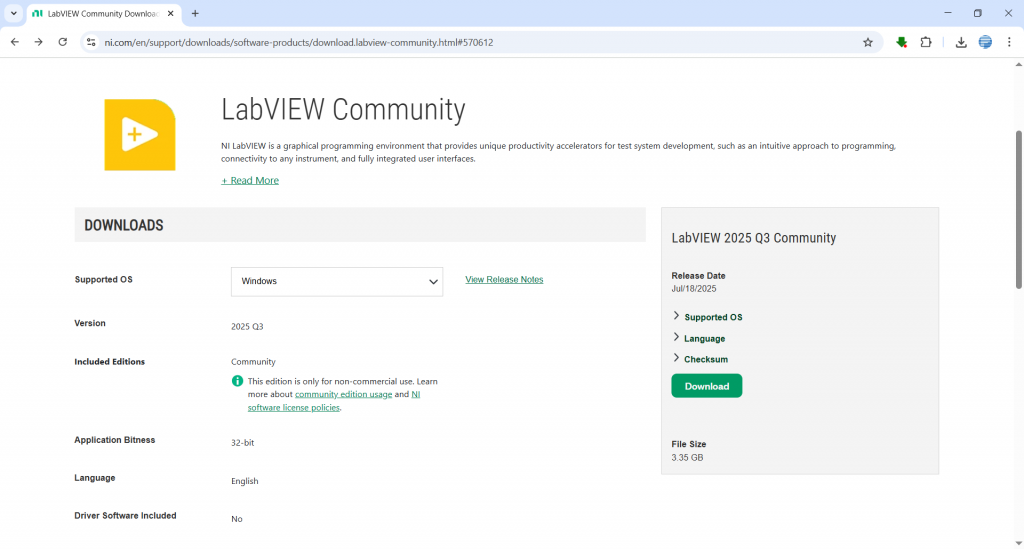1024x549 pixels.
Task: Click the scrollbar up arrow
Action: [1018, 64]
